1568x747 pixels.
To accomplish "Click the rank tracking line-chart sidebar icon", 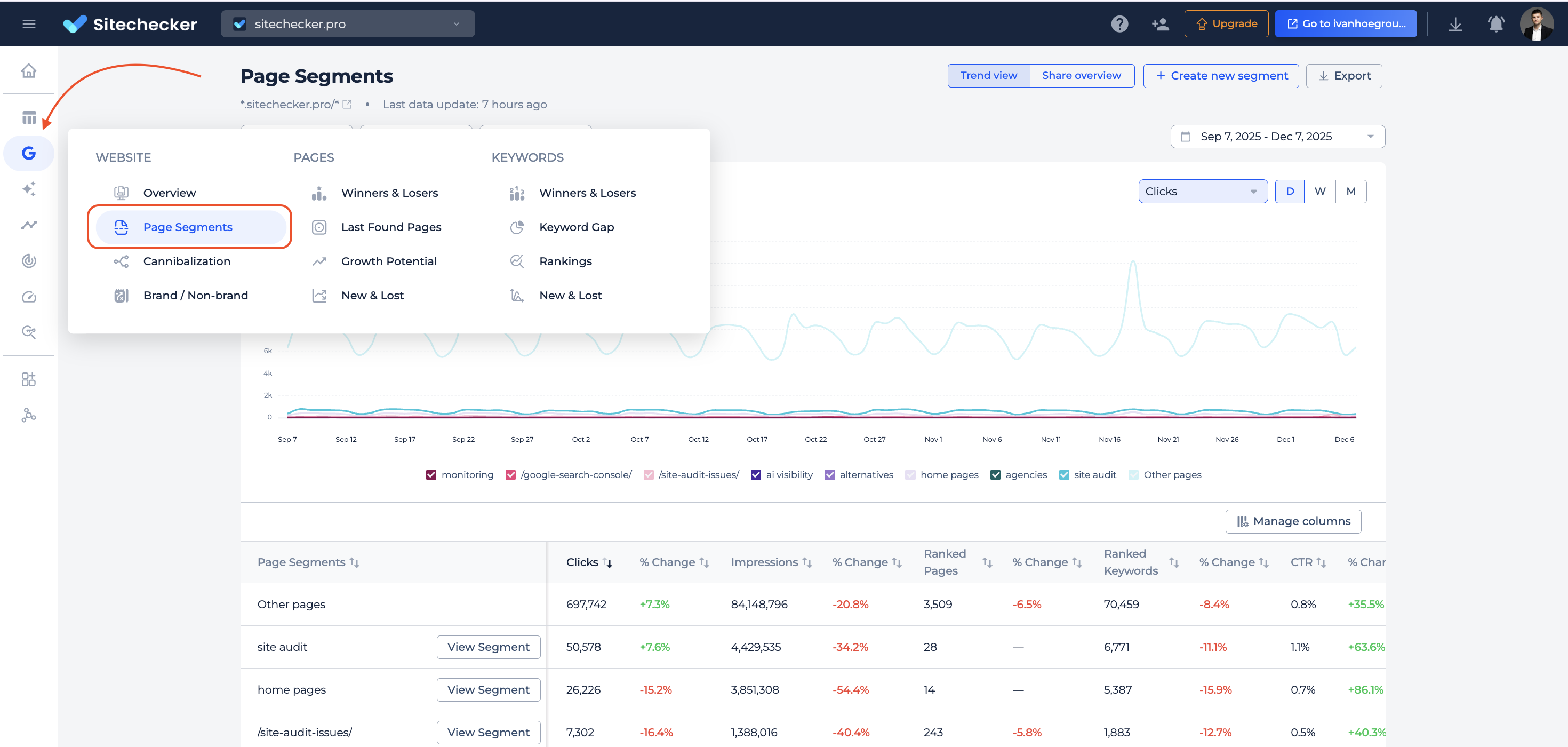I will tap(29, 225).
